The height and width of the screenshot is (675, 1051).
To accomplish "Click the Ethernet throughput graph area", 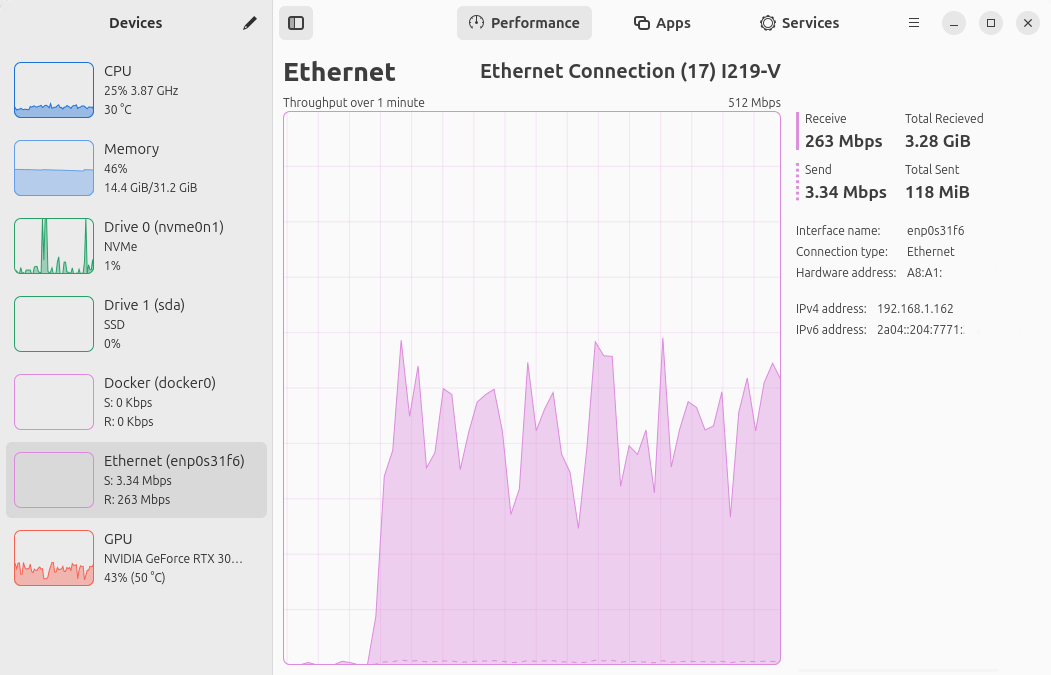I will [532, 388].
